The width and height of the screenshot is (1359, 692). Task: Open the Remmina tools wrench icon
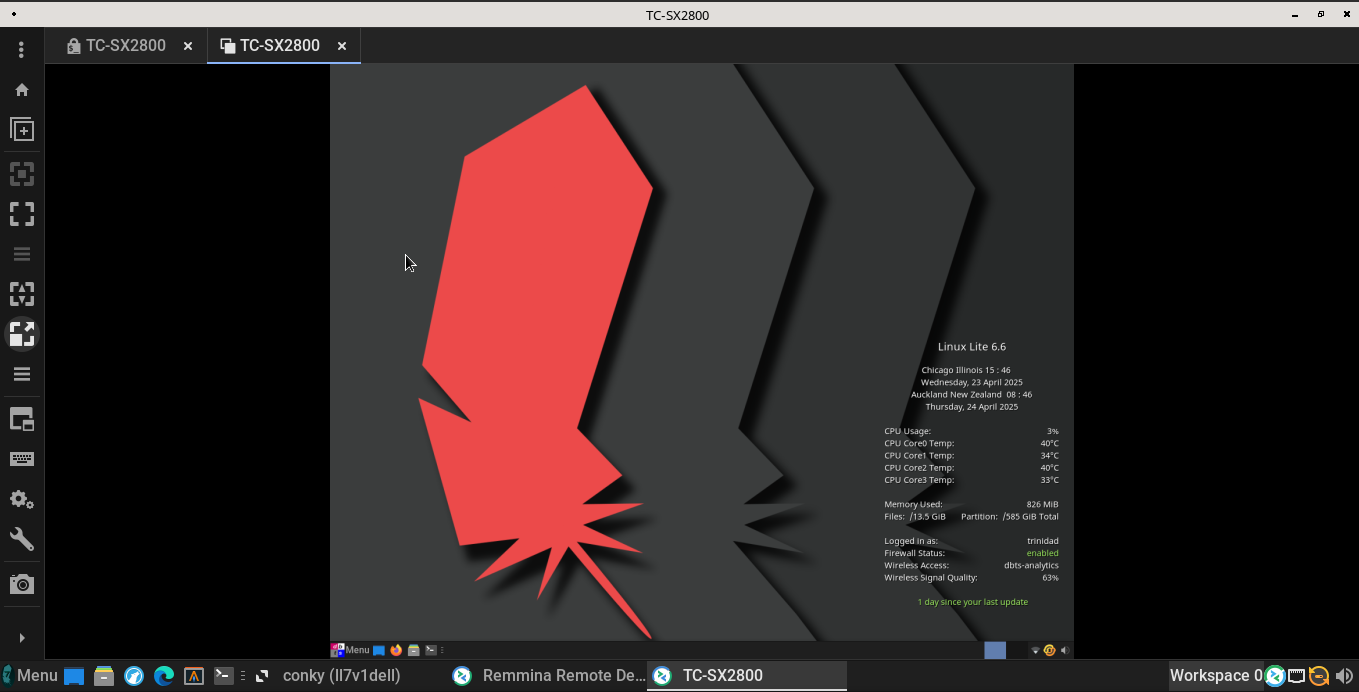(x=22, y=539)
